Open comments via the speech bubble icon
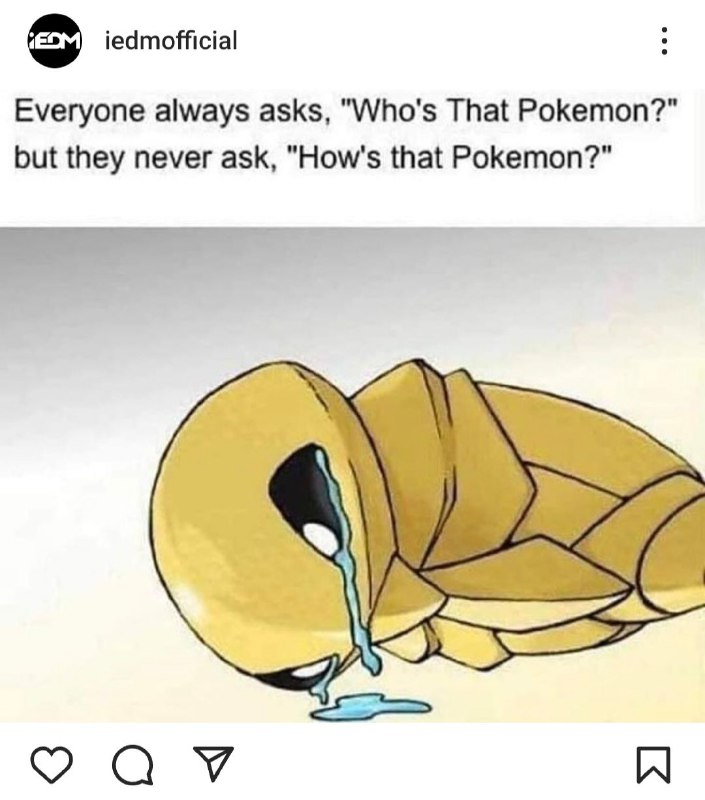This screenshot has width=705, height=800. click(x=133, y=764)
